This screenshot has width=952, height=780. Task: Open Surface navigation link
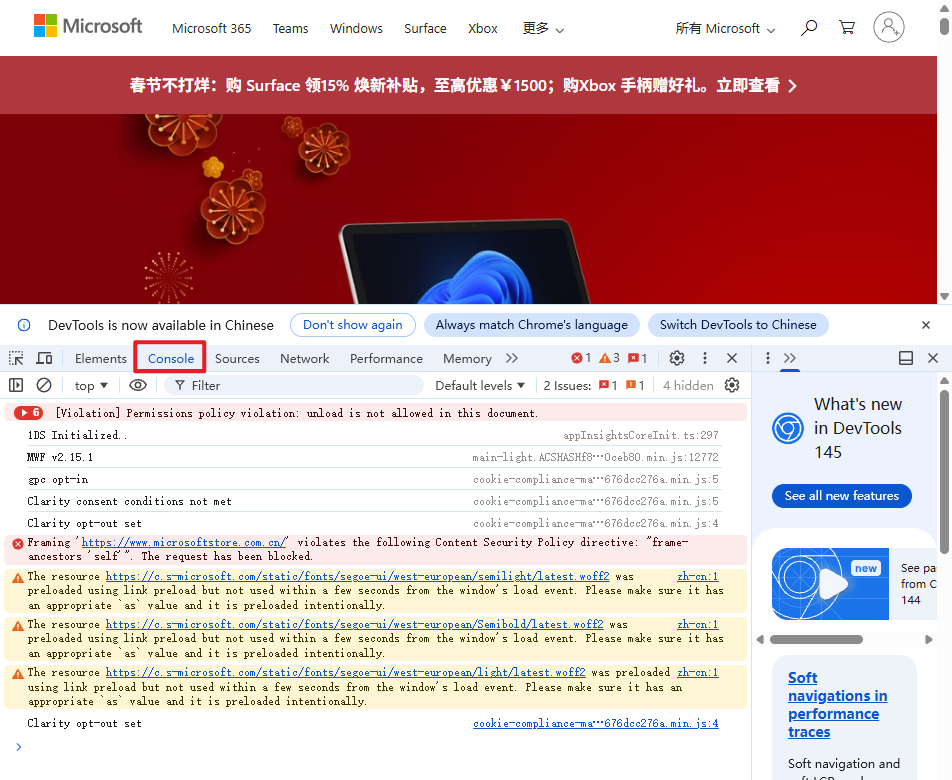click(x=425, y=29)
